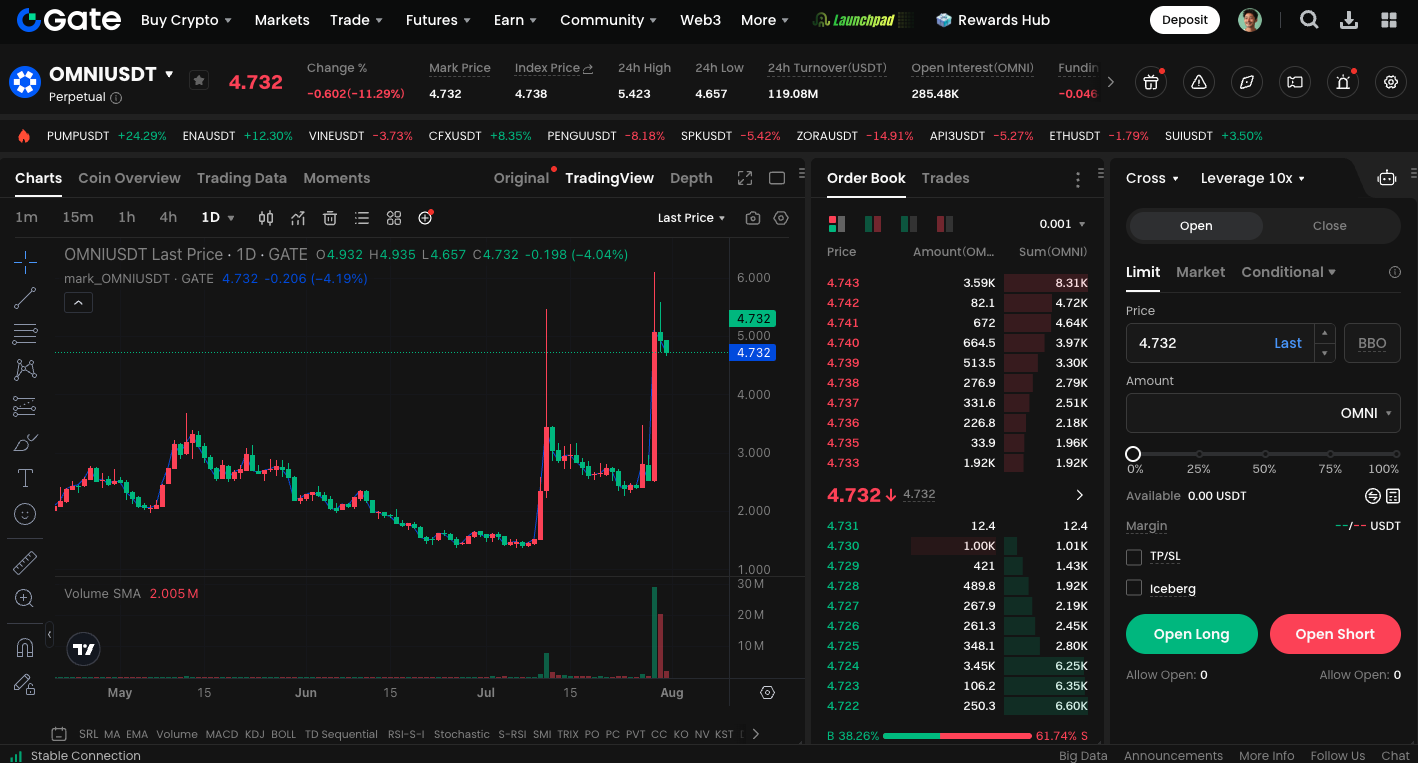Collapse the chart indicator legend
Screen dimensions: 1418x763
(78, 302)
